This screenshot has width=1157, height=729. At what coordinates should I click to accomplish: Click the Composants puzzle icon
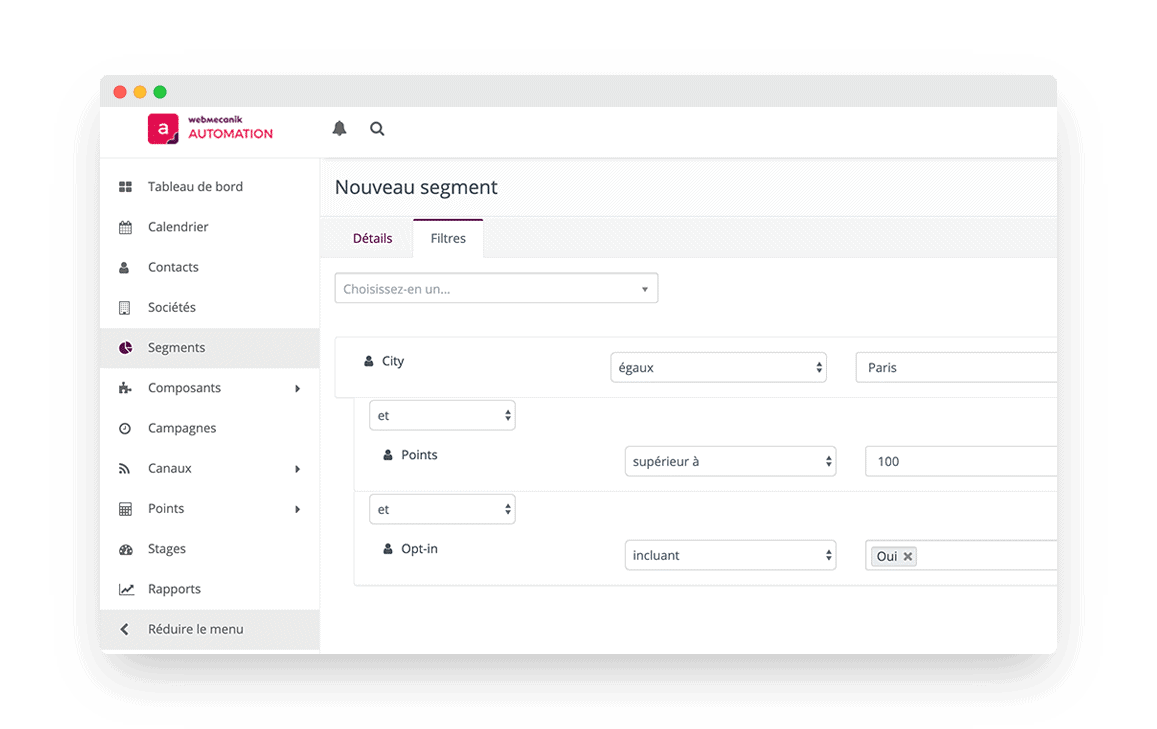click(125, 388)
